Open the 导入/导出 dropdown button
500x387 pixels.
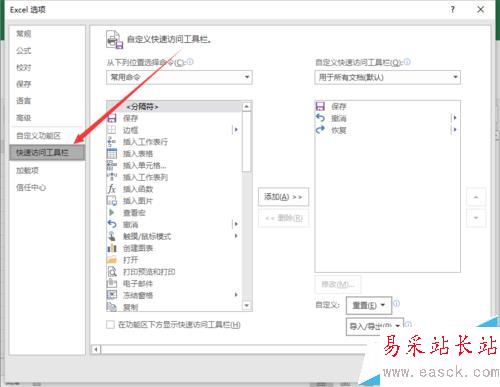point(375,326)
